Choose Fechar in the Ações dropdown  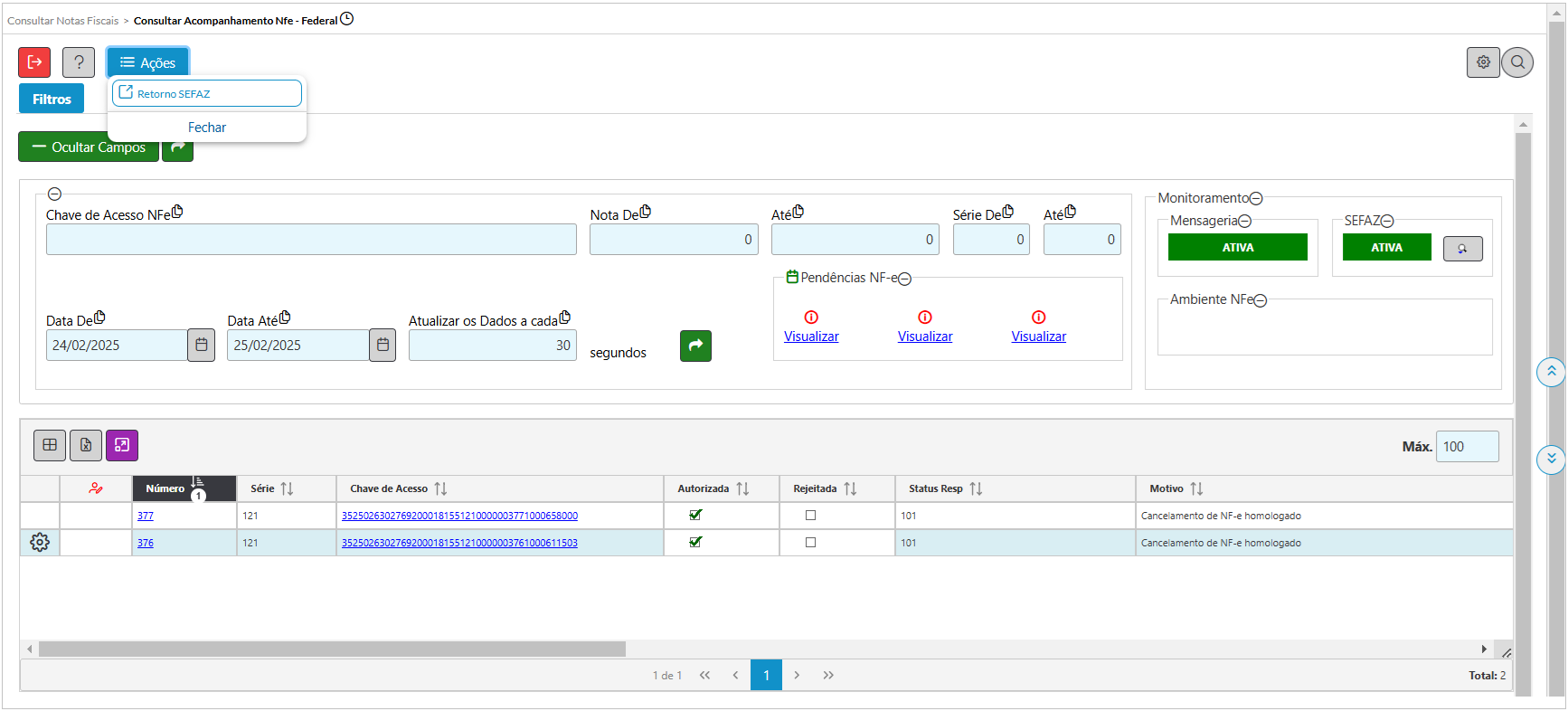[x=207, y=128]
